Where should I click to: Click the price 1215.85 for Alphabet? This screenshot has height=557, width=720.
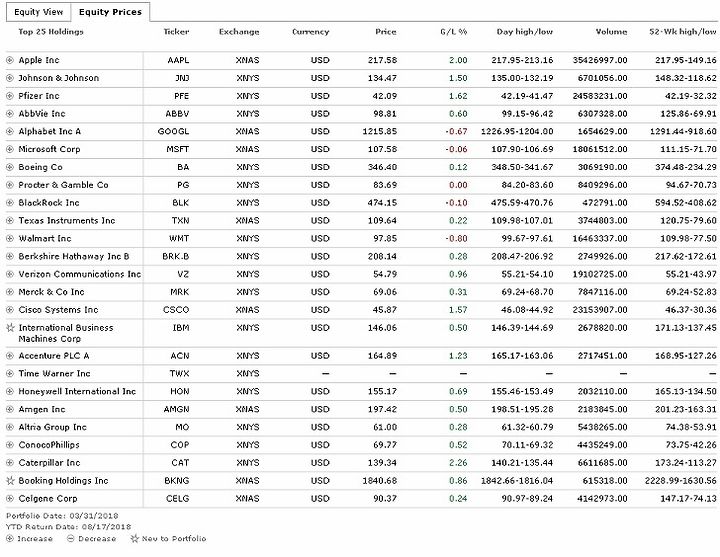pyautogui.click(x=380, y=131)
